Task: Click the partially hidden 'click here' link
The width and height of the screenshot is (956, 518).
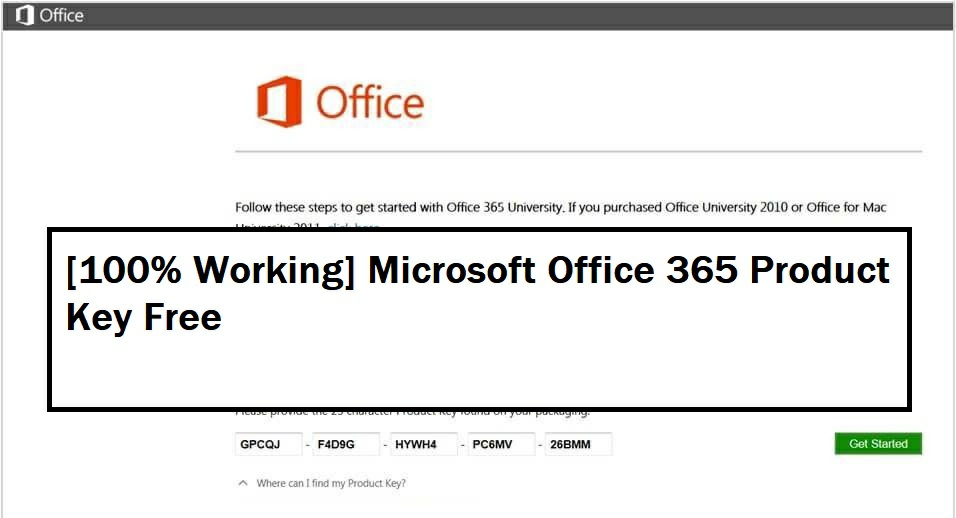Action: coord(352,227)
